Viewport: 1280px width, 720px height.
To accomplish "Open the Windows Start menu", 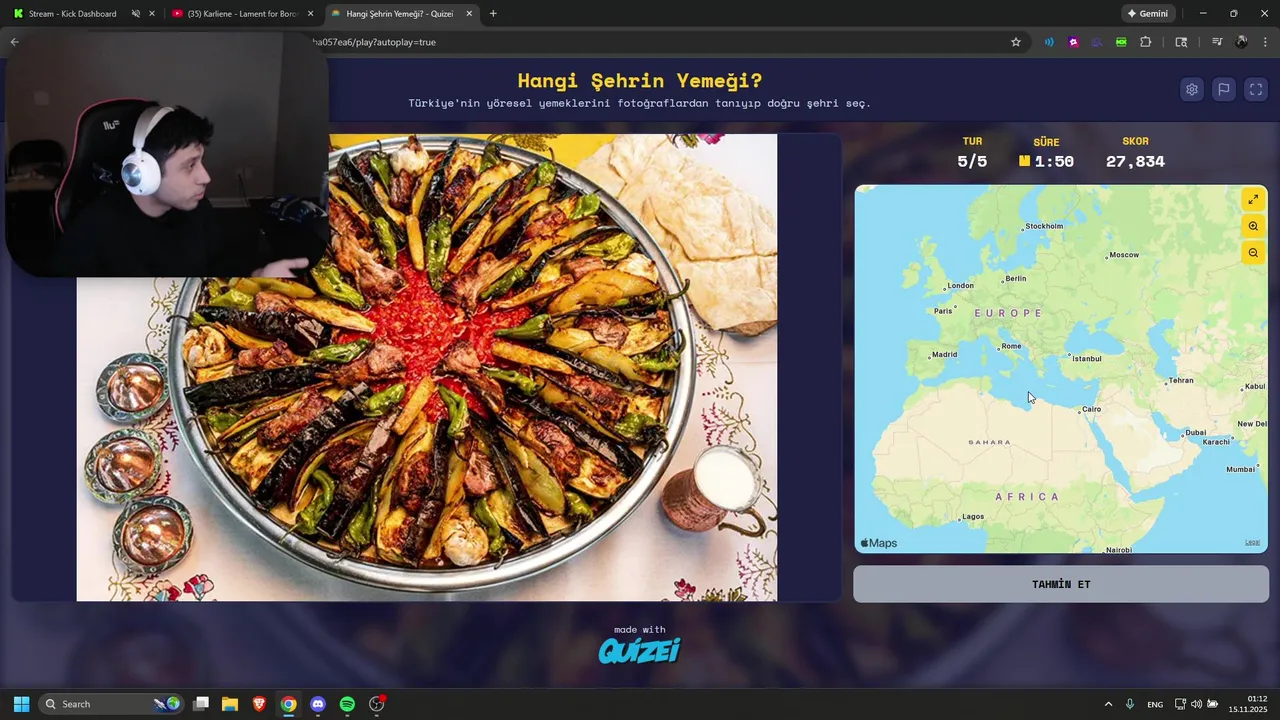I will point(21,704).
